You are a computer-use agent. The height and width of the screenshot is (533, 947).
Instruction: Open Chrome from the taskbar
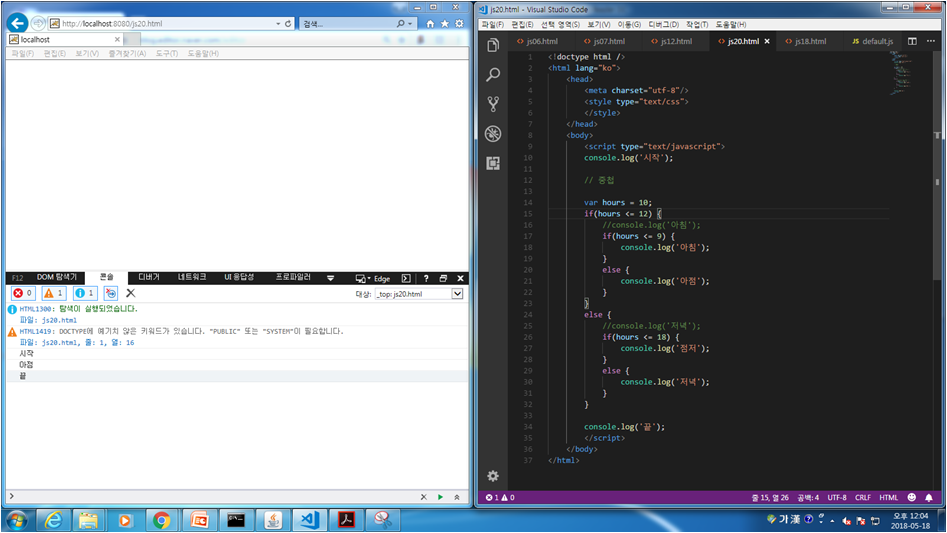point(161,520)
